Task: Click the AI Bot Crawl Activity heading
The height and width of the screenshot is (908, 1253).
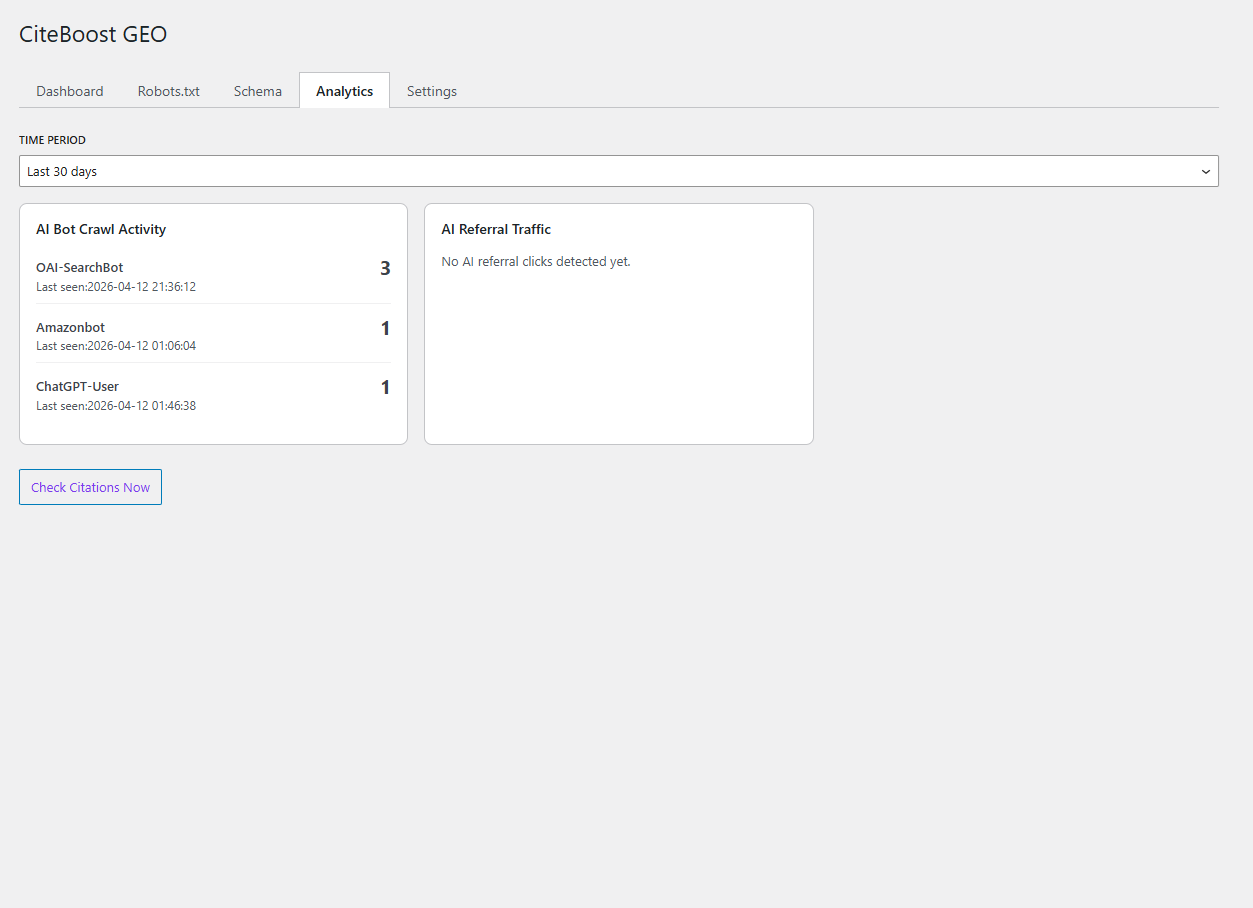Action: pyautogui.click(x=100, y=229)
